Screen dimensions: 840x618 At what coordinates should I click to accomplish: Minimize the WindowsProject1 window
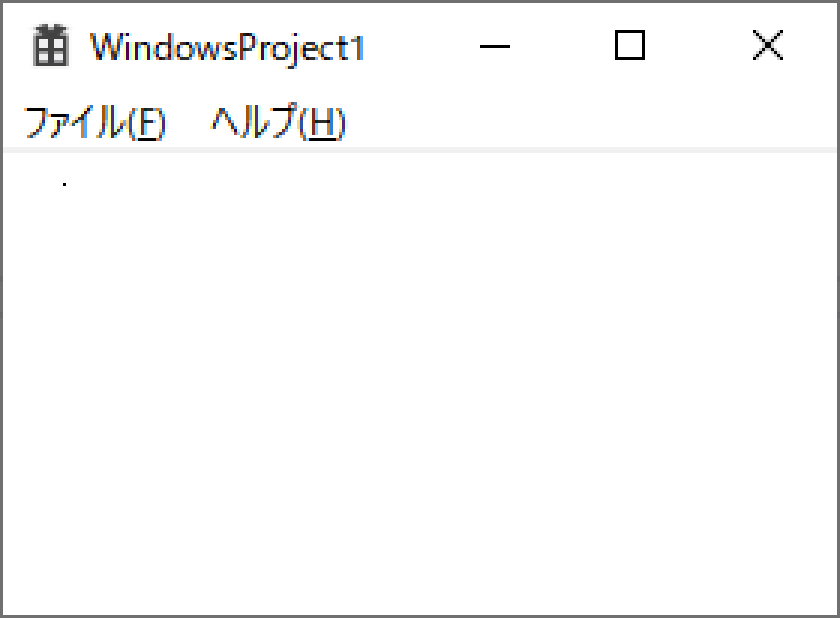coord(494,46)
